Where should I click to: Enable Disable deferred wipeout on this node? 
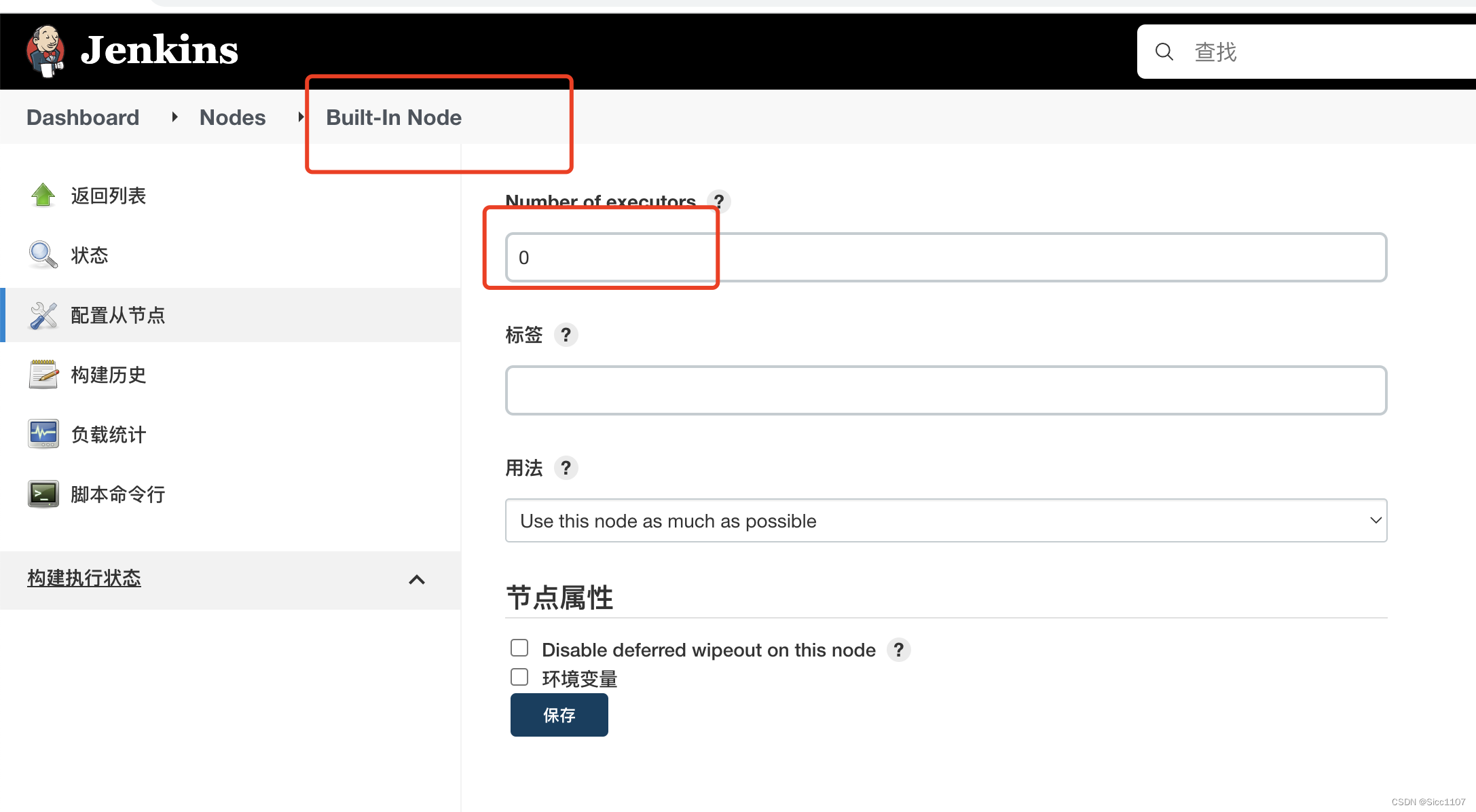point(519,648)
